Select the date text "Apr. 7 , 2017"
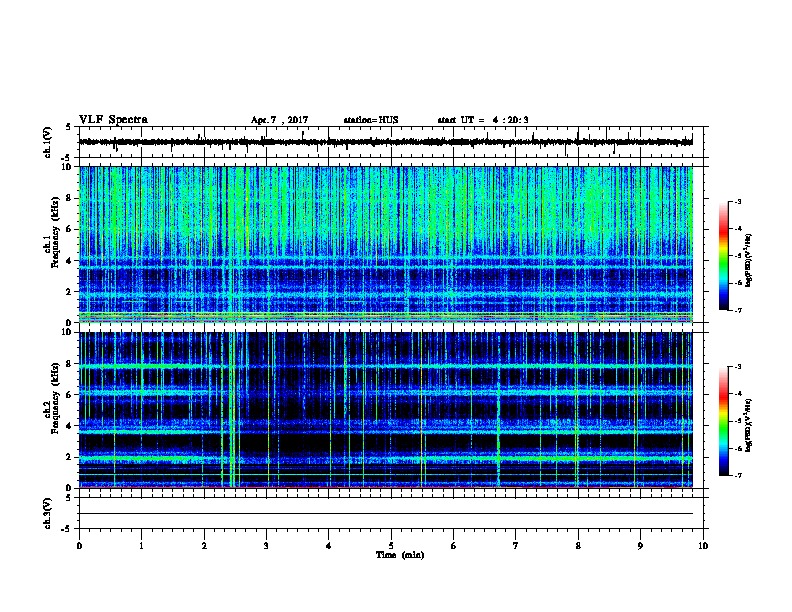The image size is (792, 612). pos(279,120)
